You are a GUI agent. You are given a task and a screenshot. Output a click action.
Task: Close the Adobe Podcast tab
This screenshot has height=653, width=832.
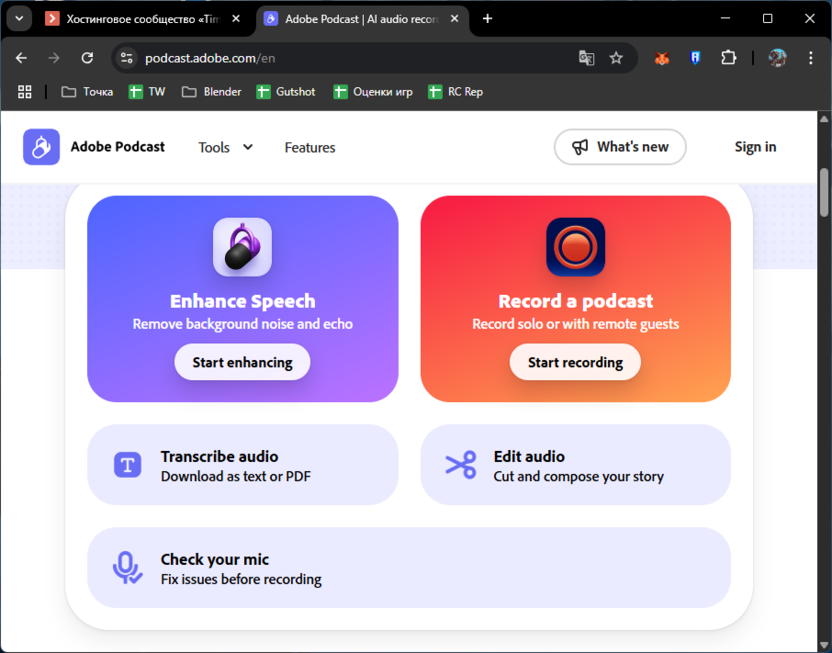point(454,19)
